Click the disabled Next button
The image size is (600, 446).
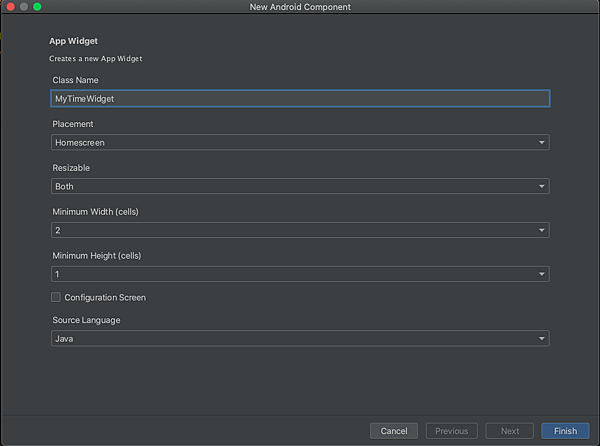[x=510, y=431]
